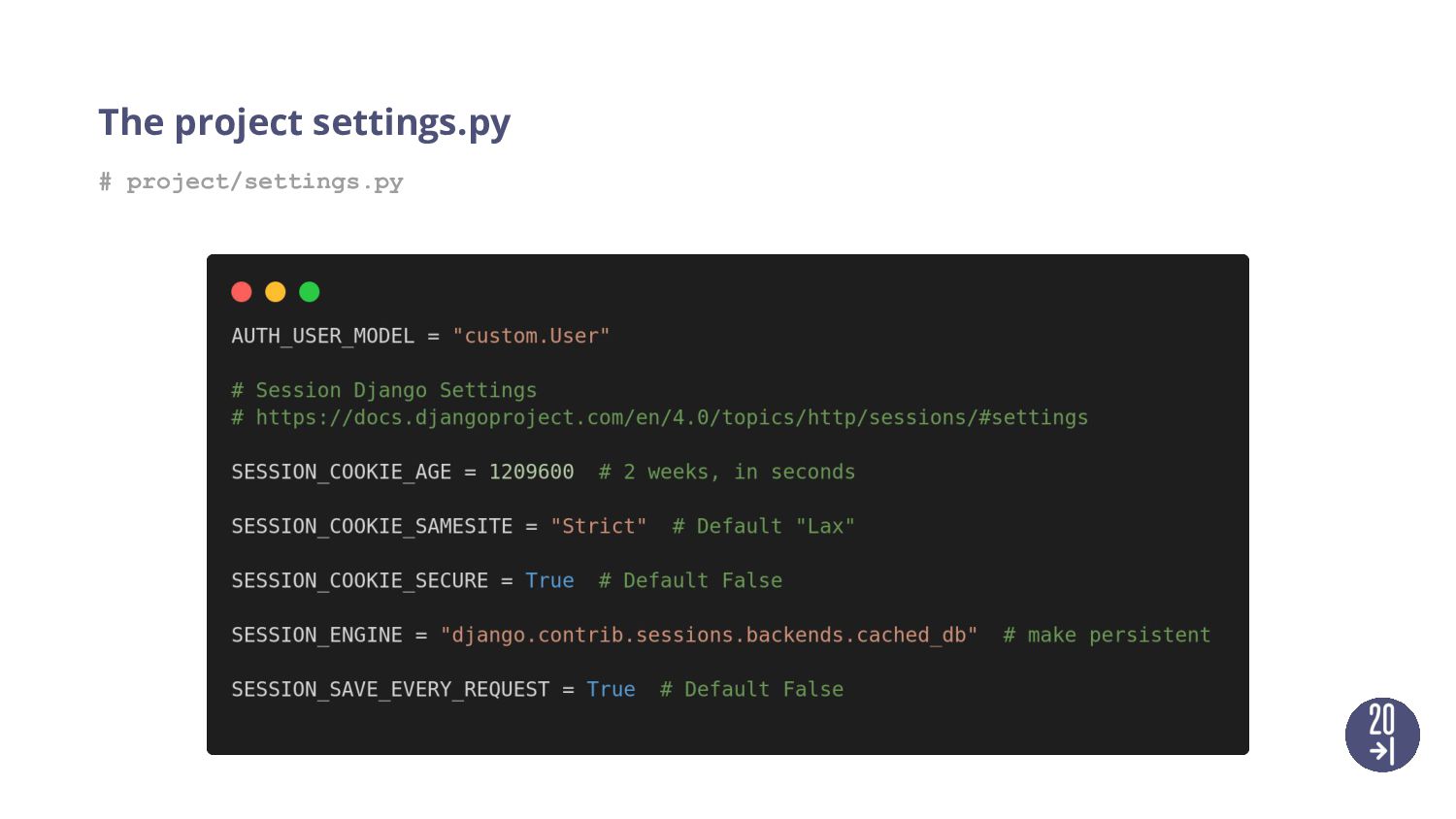Screen dimensions: 1456x819
Task: Click the cached_db session engine string
Action: click(x=709, y=635)
